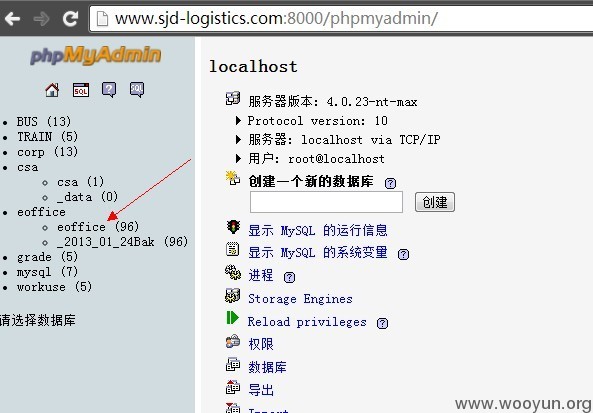Select the corp (13) database
The width and height of the screenshot is (593, 413).
pyautogui.click(x=47, y=152)
